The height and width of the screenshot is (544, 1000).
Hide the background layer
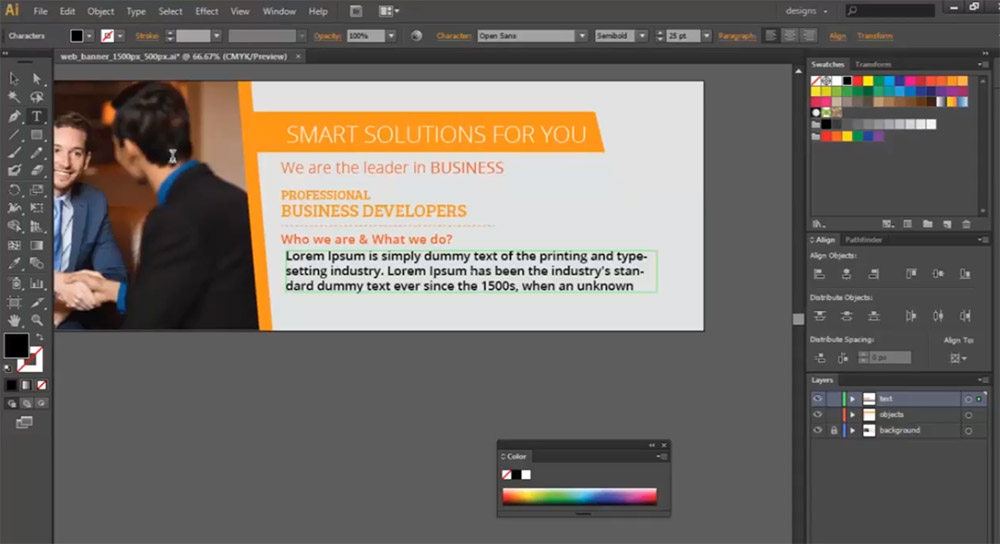pos(818,430)
